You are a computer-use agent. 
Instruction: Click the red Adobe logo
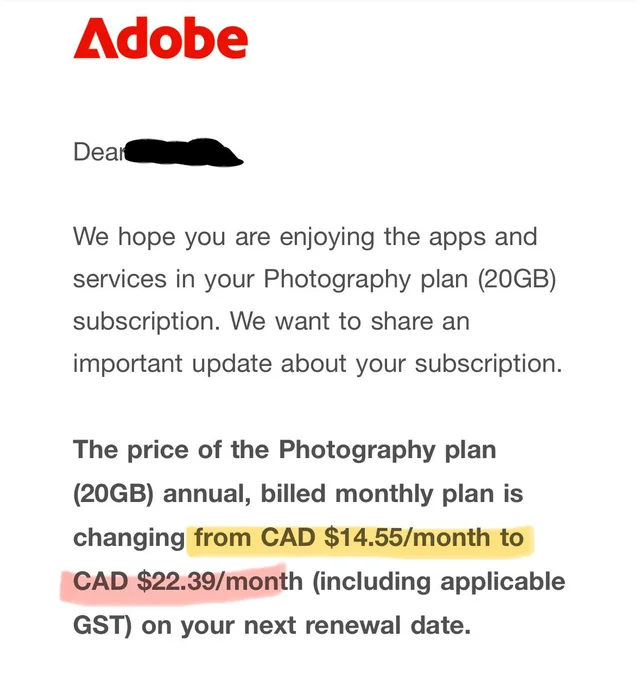(160, 39)
